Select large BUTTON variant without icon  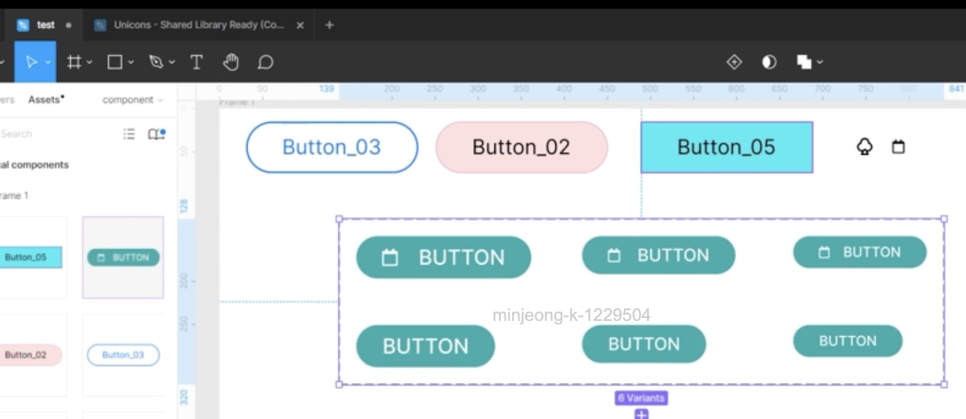[426, 346]
